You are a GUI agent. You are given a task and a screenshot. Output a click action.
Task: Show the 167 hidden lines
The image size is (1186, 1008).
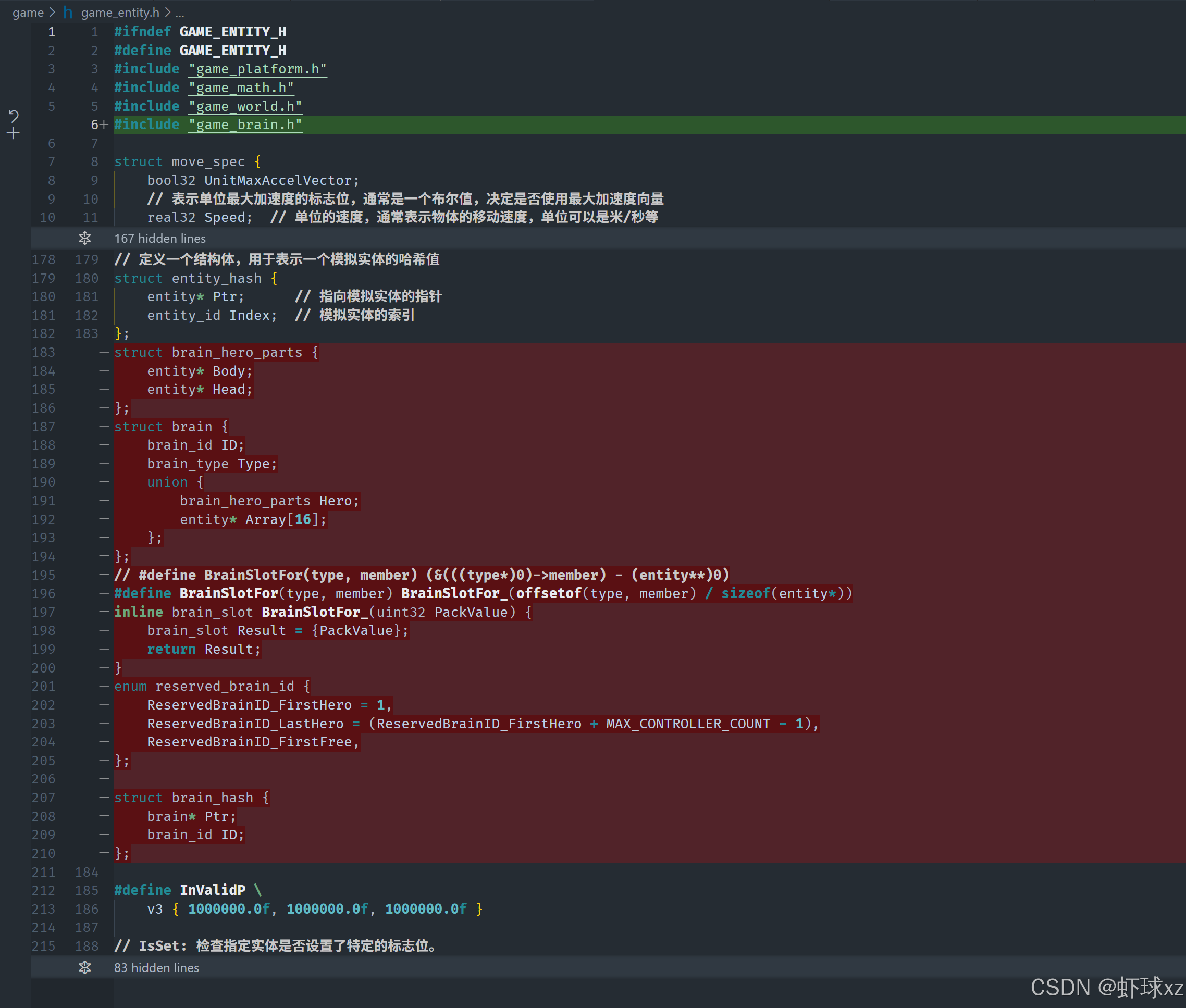160,238
